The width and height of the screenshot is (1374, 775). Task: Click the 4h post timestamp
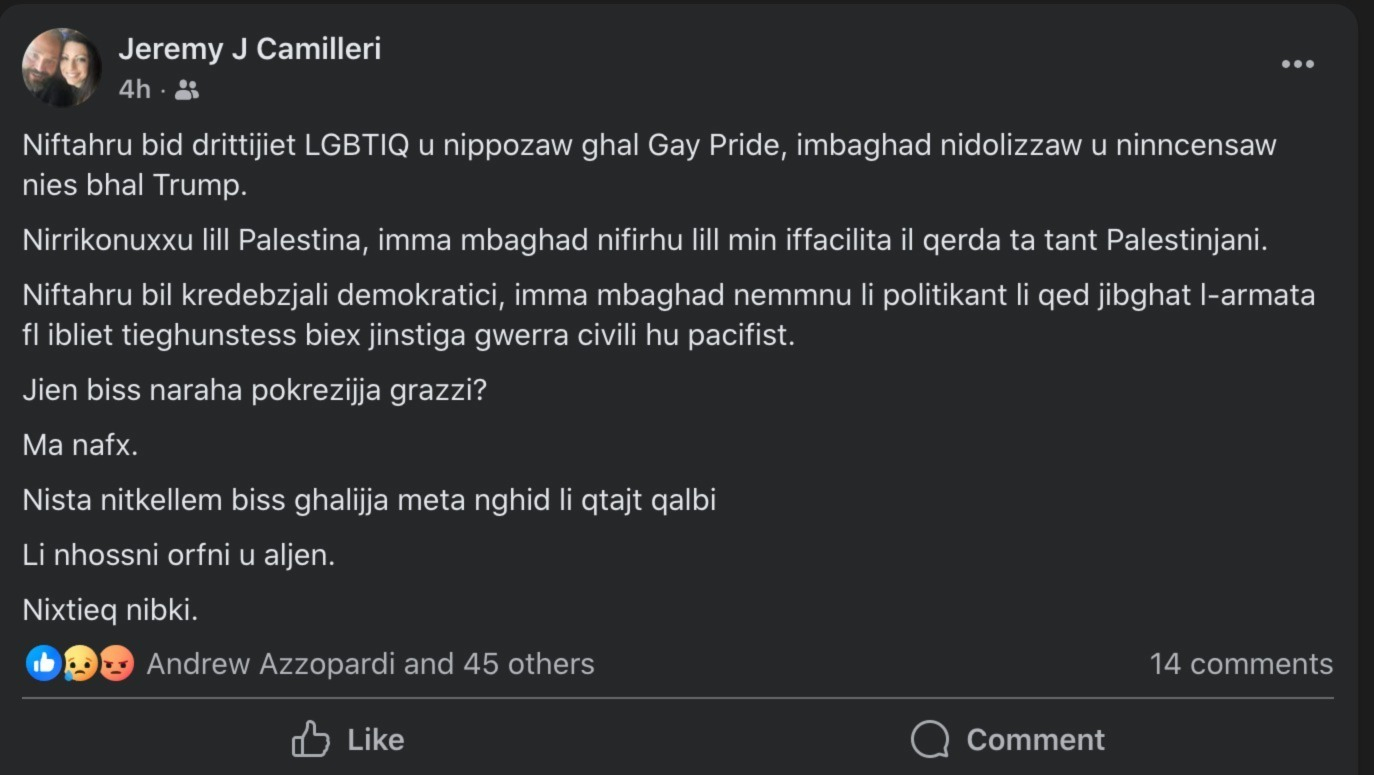click(x=134, y=90)
